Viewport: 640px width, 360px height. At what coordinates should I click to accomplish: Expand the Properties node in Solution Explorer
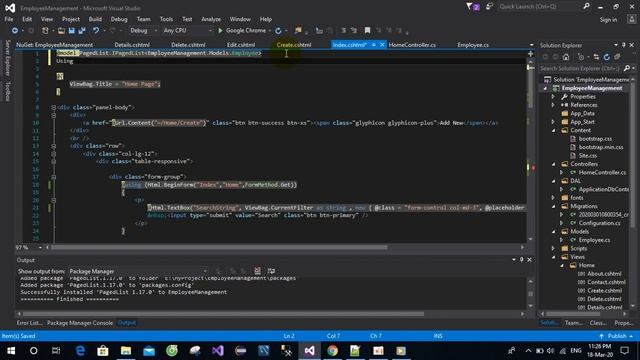click(553, 97)
